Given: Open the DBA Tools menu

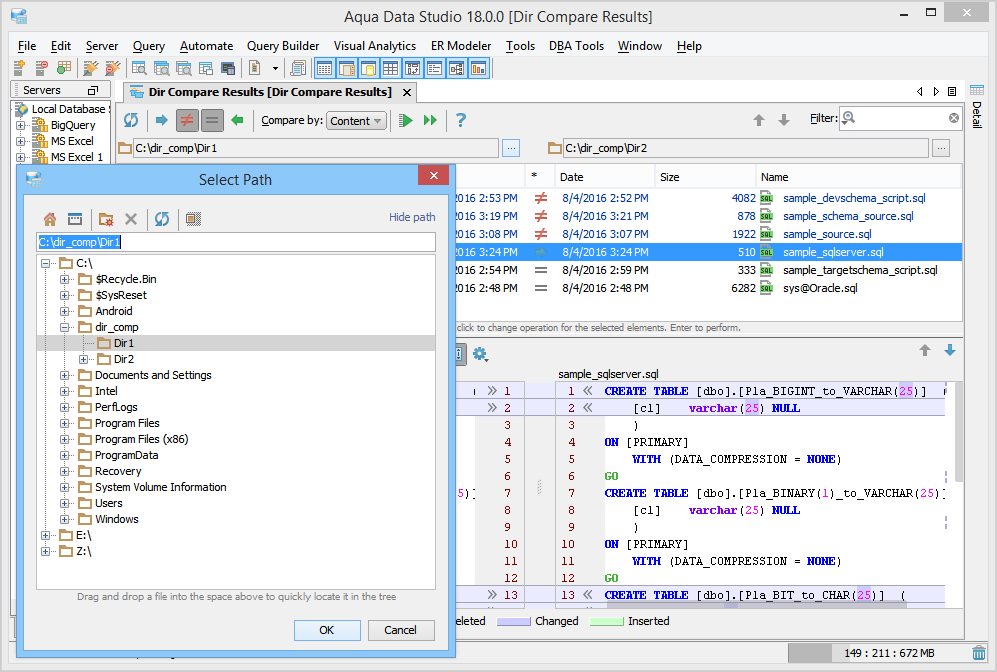Looking at the screenshot, I should 576,46.
